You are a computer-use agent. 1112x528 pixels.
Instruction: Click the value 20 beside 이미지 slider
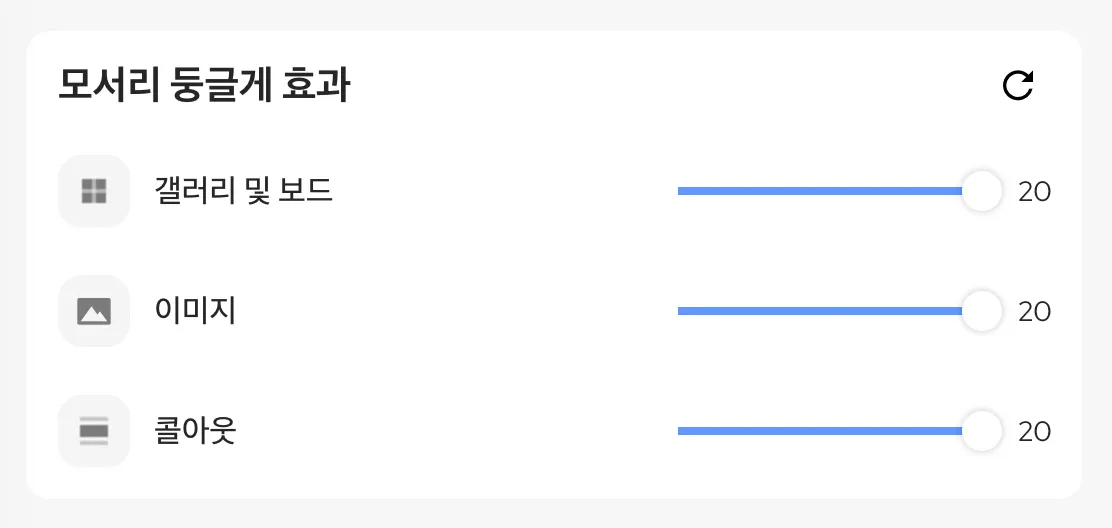pyautogui.click(x=1035, y=311)
